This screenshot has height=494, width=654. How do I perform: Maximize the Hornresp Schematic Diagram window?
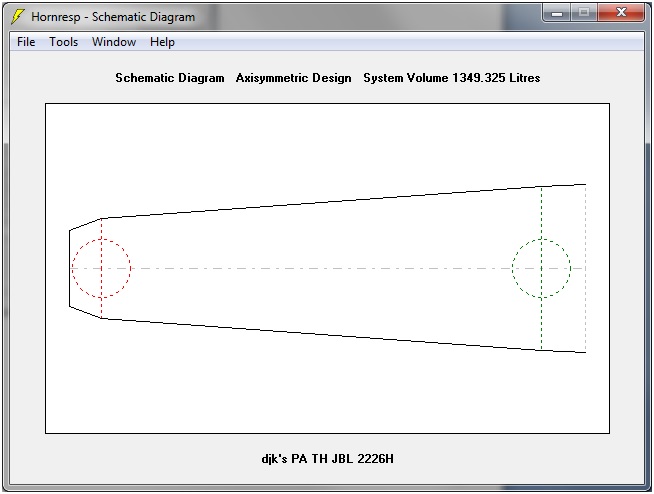(x=584, y=13)
